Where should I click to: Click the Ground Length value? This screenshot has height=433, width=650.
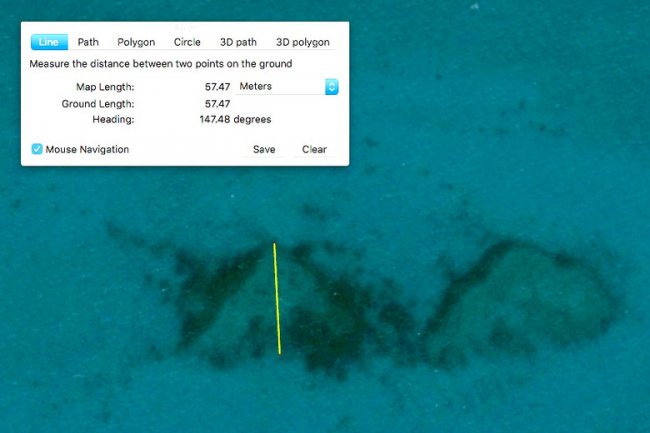tap(217, 103)
